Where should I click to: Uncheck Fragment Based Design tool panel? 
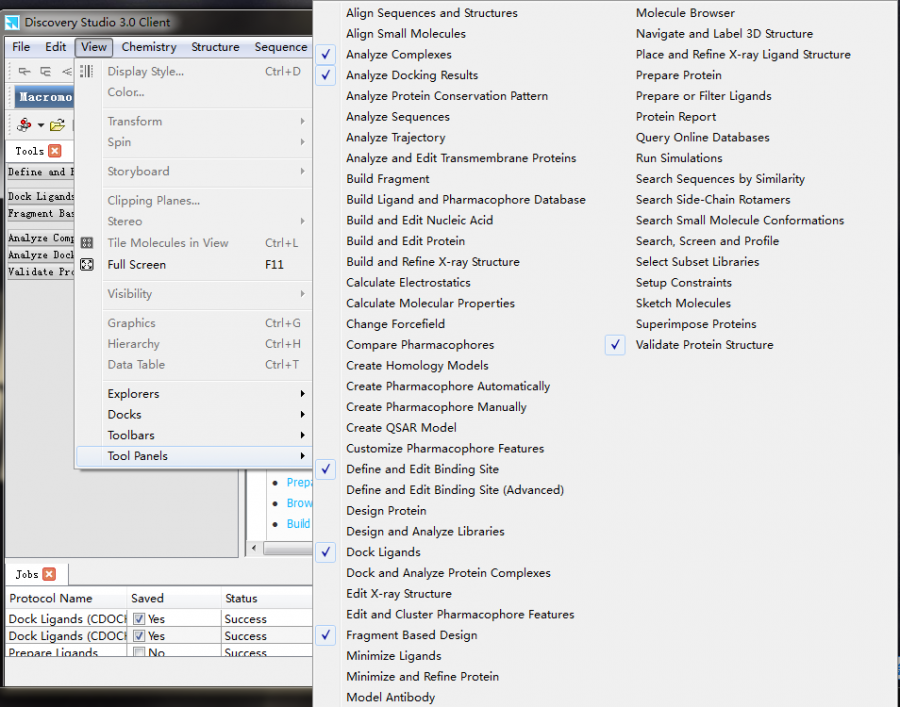click(x=325, y=635)
